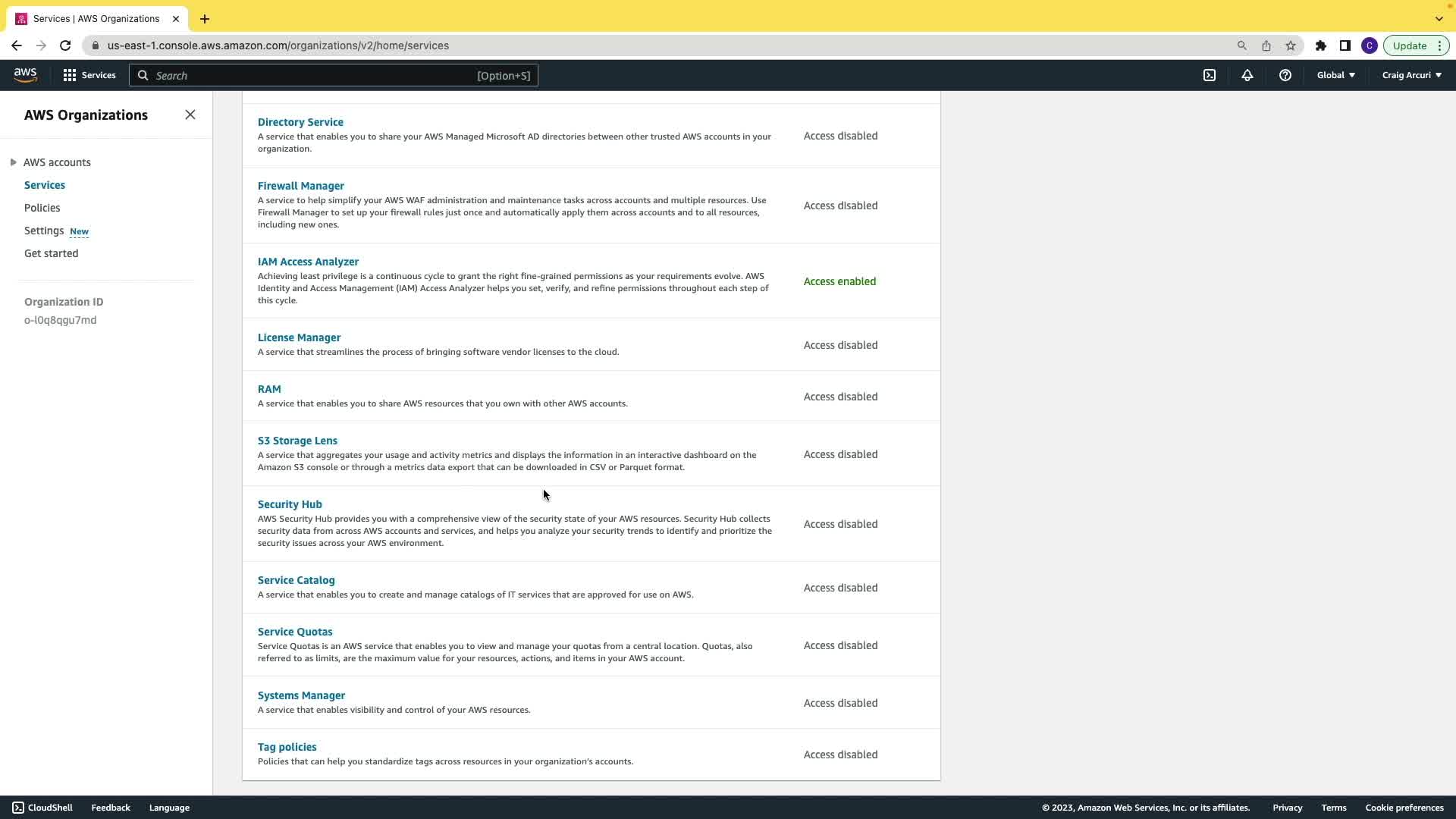Open Cookie preferences in the footer
1456x819 pixels.
[x=1404, y=808]
